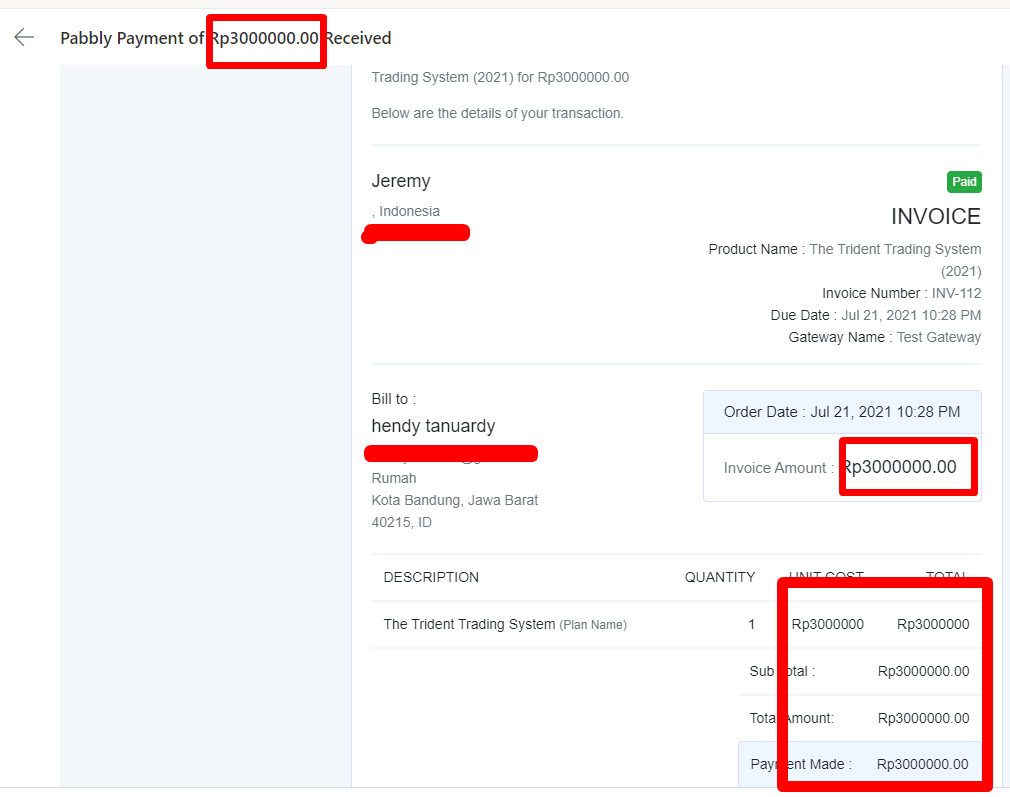Select the Kota Bandung, Jawa Barat address line
The image size is (1010, 797).
coord(455,500)
